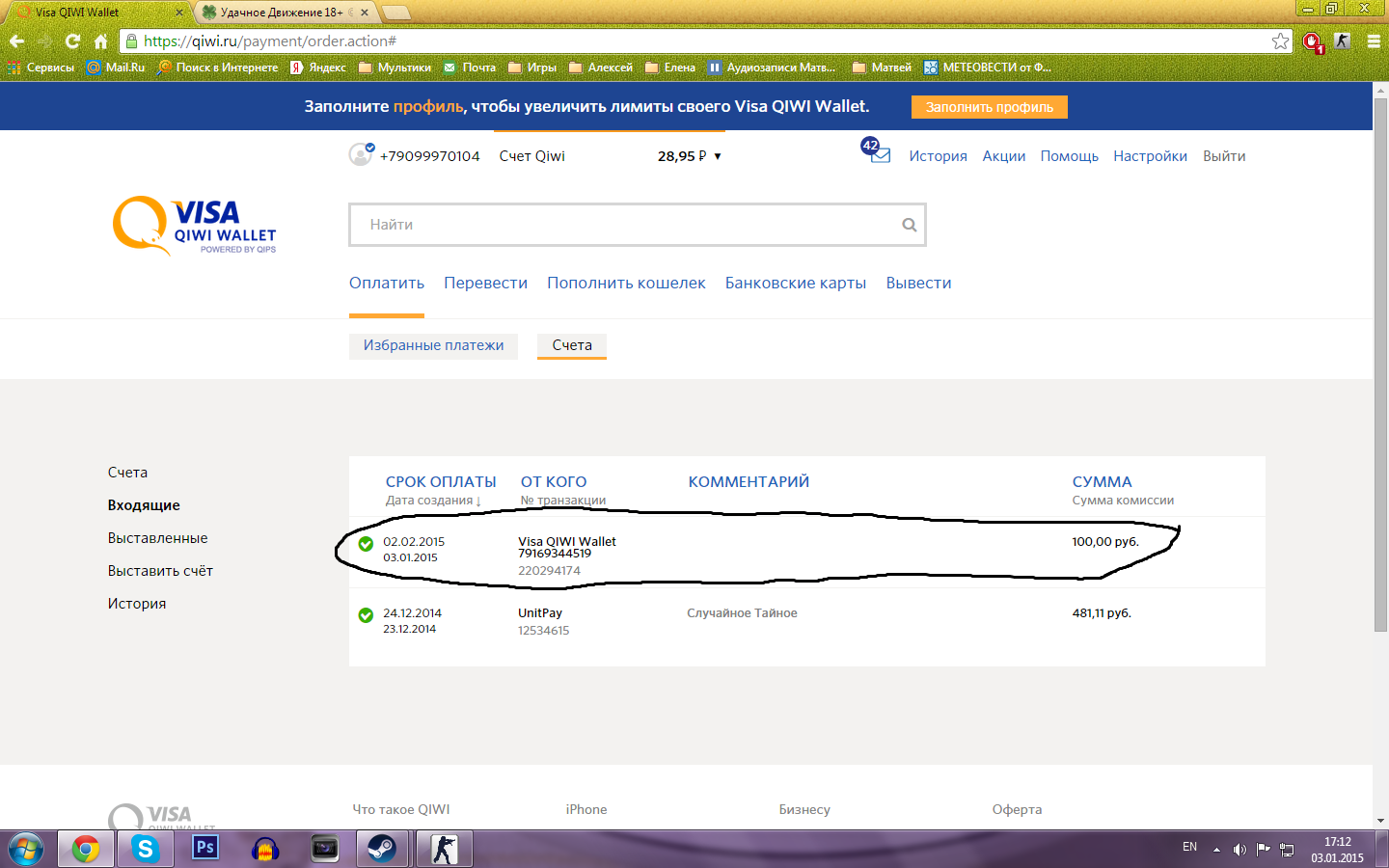Click the Заполнить профиль orange button
This screenshot has width=1389, height=868.
pyautogui.click(x=990, y=107)
